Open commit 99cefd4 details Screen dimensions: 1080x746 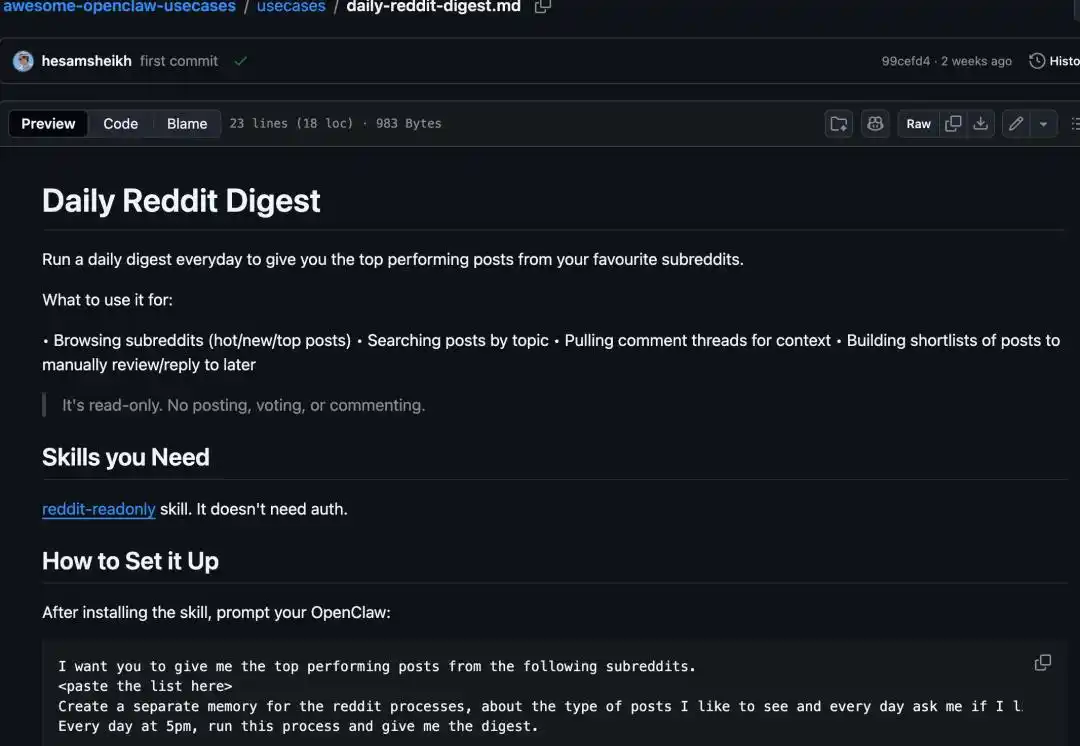(905, 61)
